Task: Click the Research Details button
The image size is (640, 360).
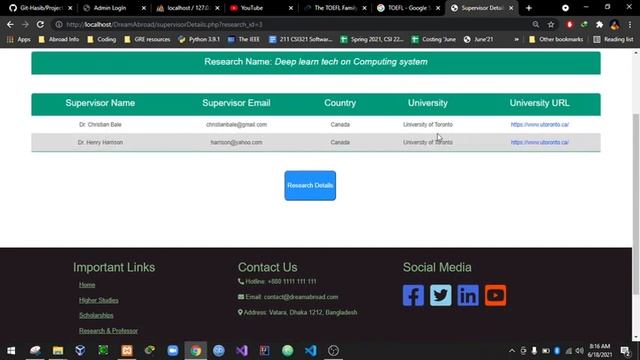Action: (x=310, y=185)
